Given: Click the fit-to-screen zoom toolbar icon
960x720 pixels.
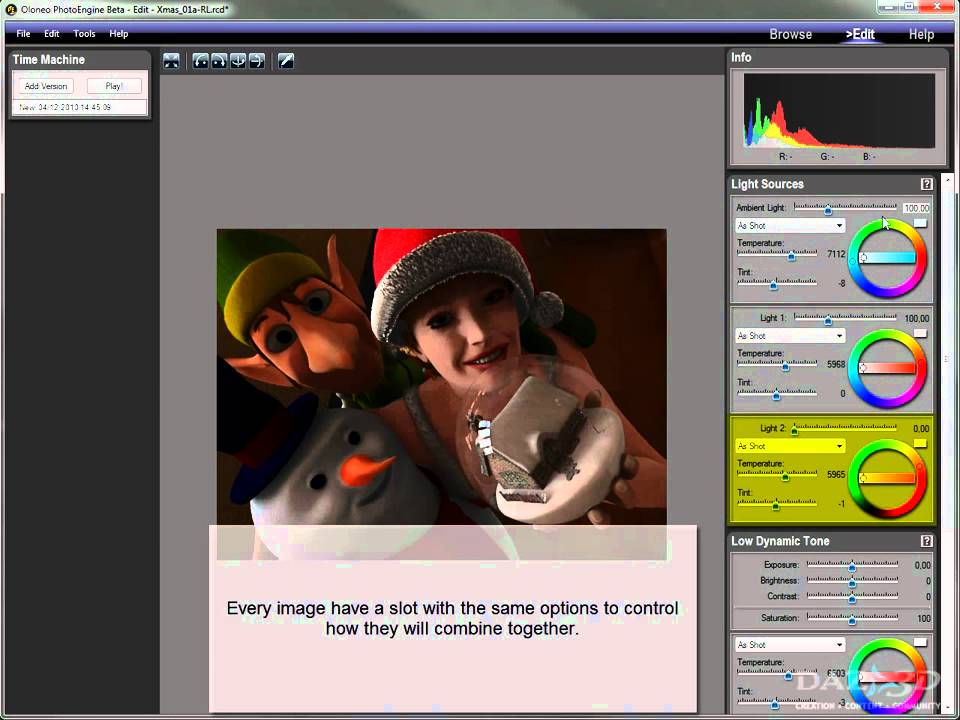Looking at the screenshot, I should click(171, 61).
